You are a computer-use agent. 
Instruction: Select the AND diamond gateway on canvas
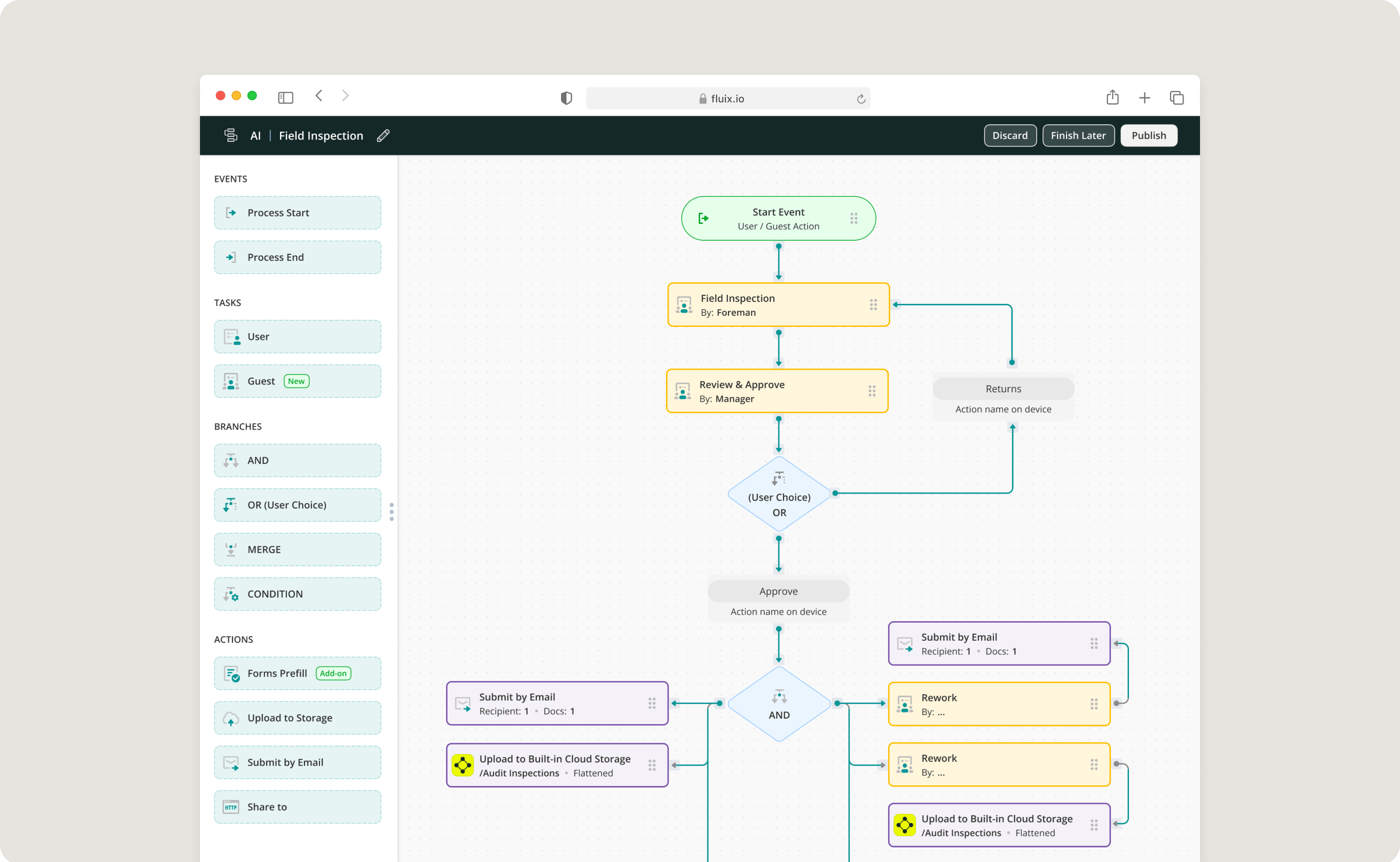[779, 705]
